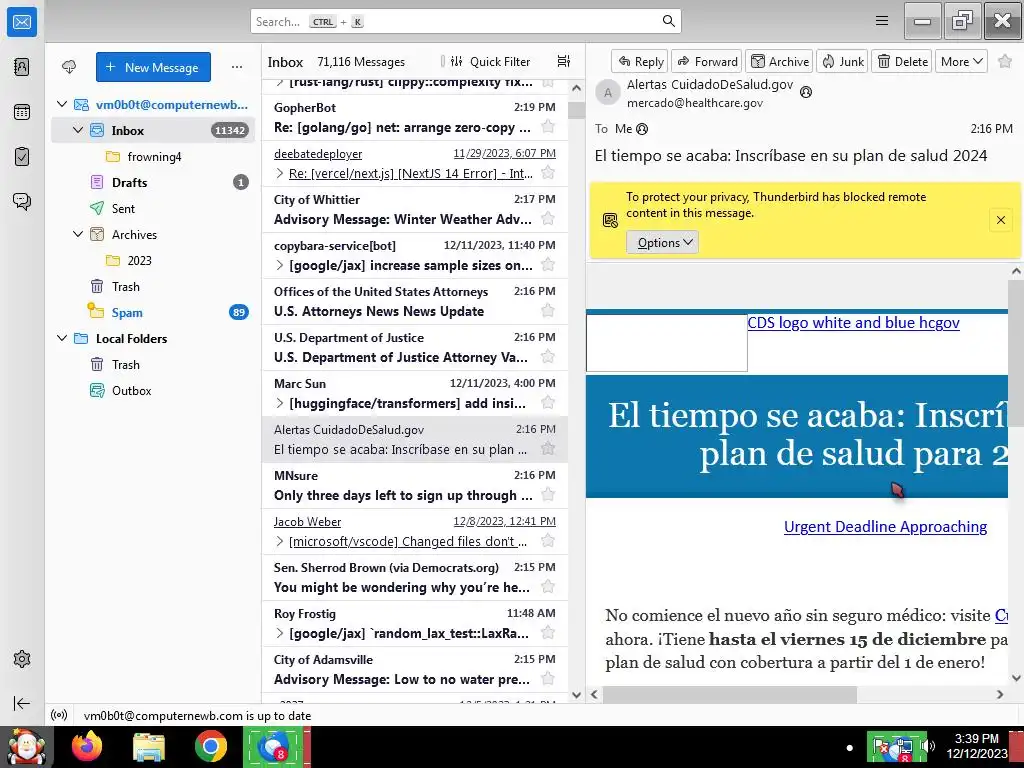Collapse the spaces toolbar
This screenshot has height=768, width=1024.
click(x=22, y=703)
